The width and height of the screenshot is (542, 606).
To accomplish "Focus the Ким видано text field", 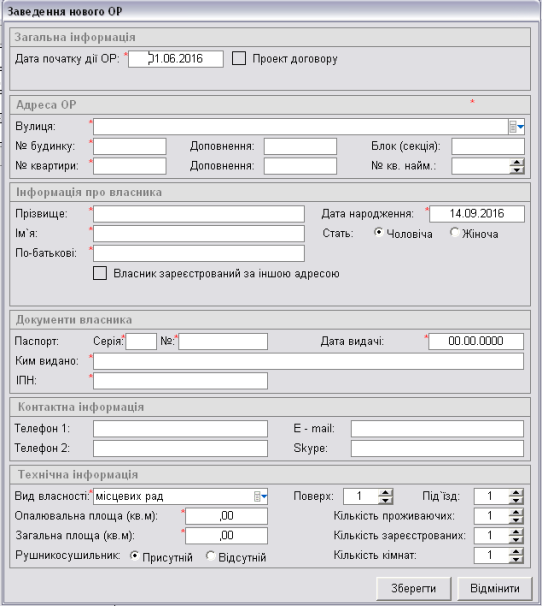I will pyautogui.click(x=308, y=361).
